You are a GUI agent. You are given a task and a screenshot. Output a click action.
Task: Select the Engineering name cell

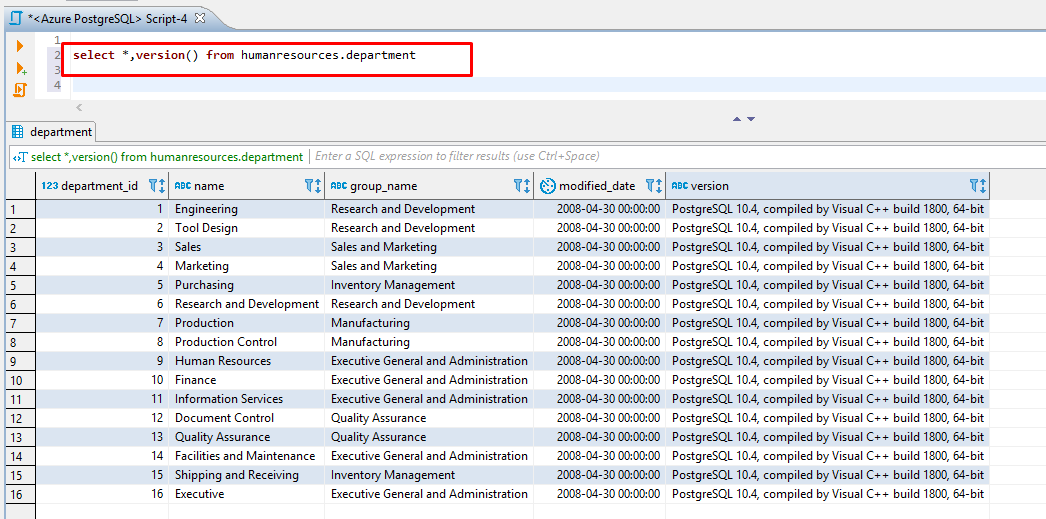[246, 209]
